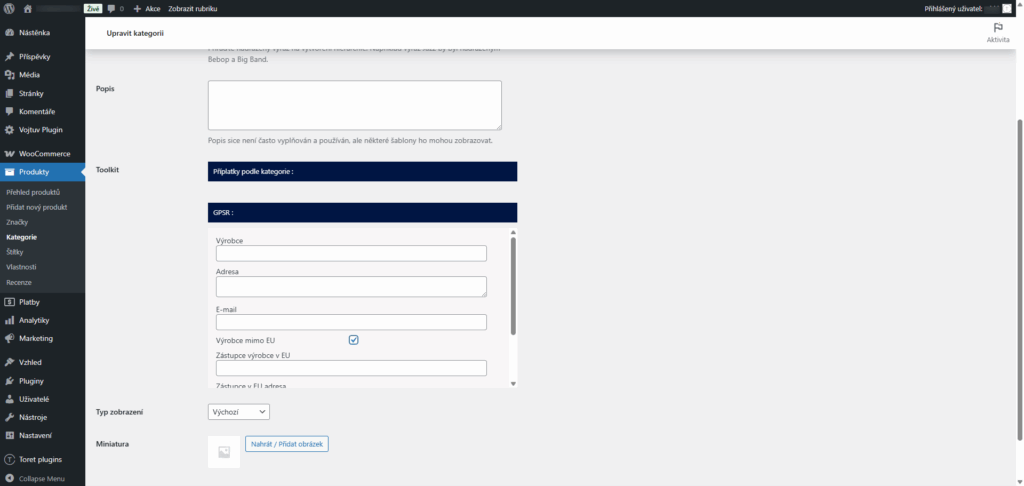Open comments bubble in admin bar
1024x486 pixels.
[x=111, y=9]
